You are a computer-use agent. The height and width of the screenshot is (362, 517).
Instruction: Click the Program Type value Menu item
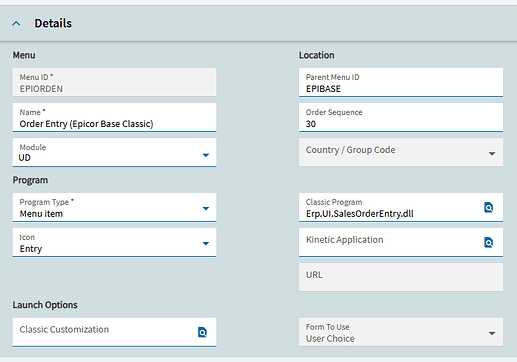(41, 214)
